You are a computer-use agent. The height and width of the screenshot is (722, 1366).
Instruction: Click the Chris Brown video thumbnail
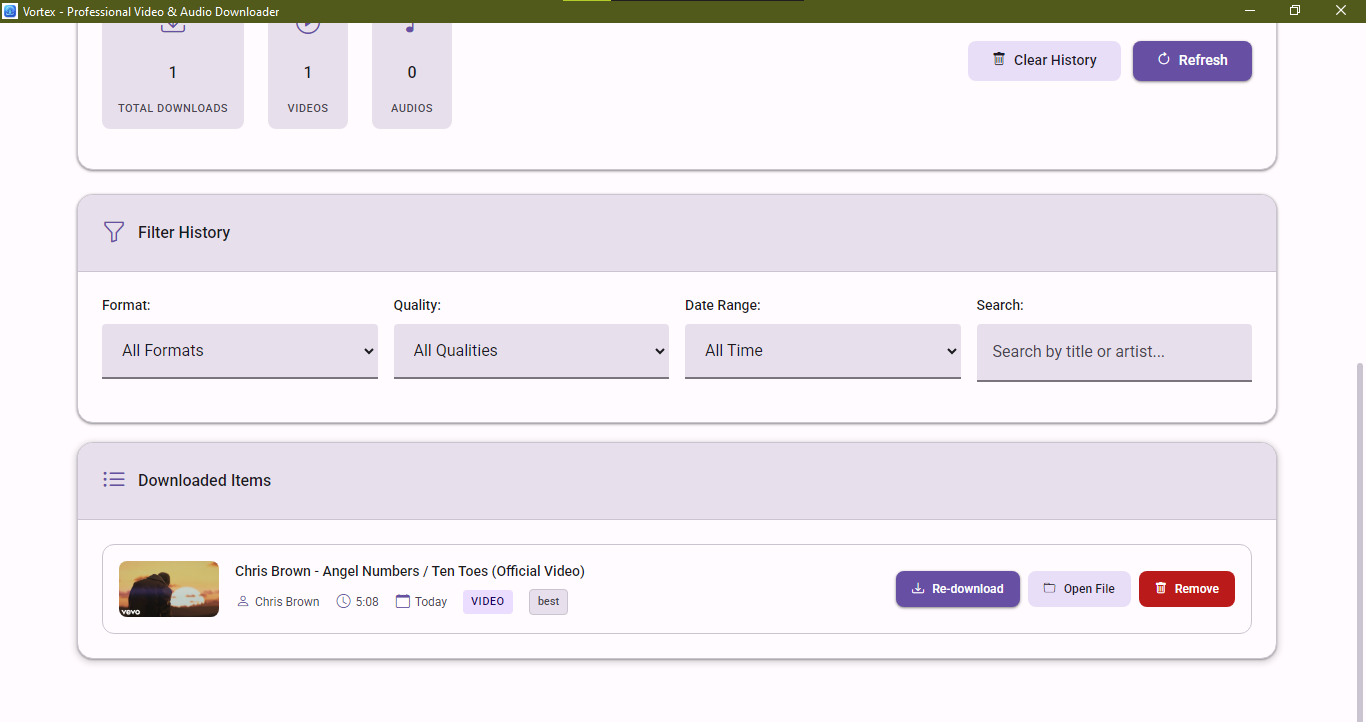point(169,589)
